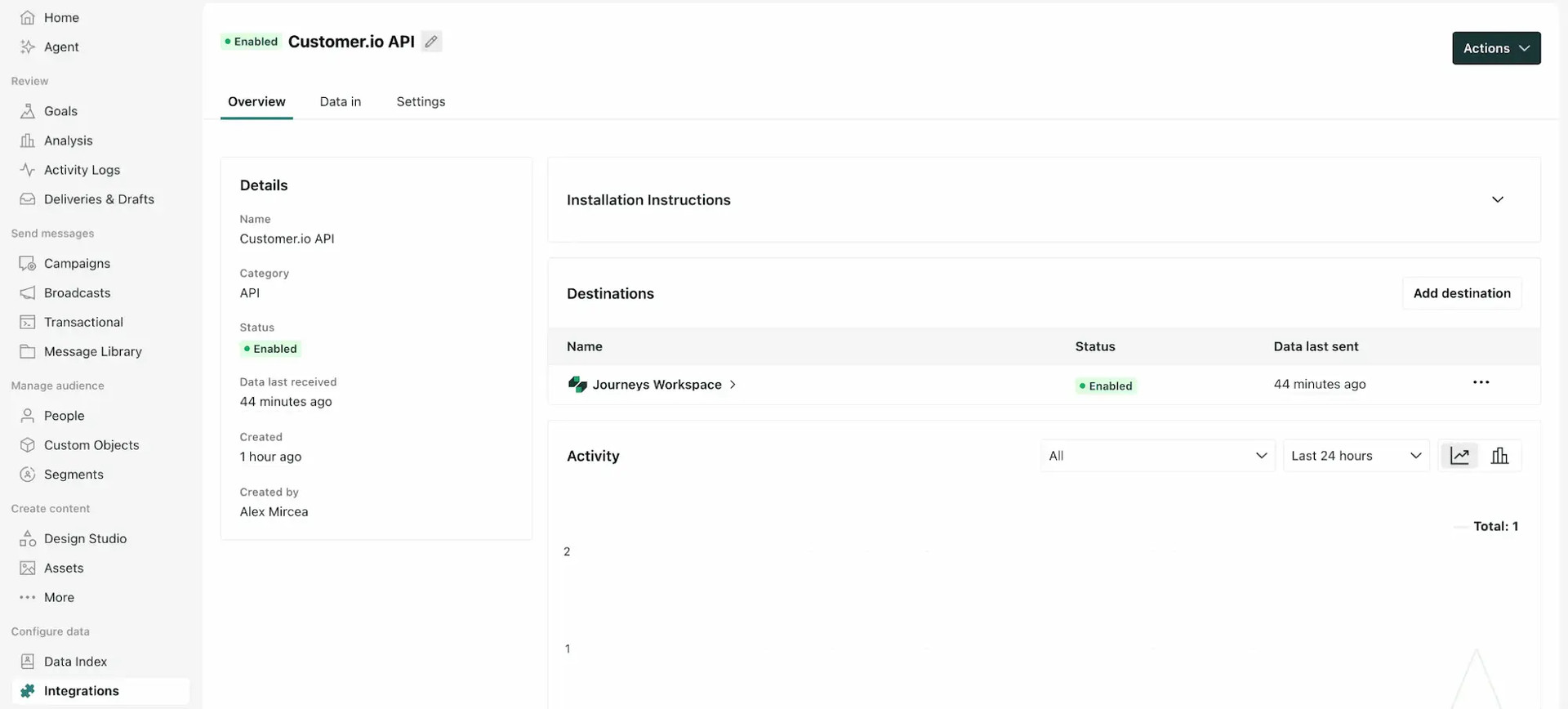This screenshot has width=1568, height=709.
Task: Open Message Library in sidebar
Action: pyautogui.click(x=92, y=351)
